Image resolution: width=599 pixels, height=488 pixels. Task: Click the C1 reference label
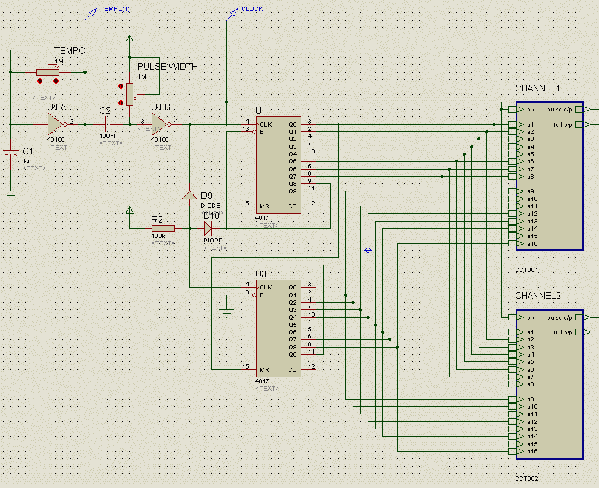click(28, 151)
